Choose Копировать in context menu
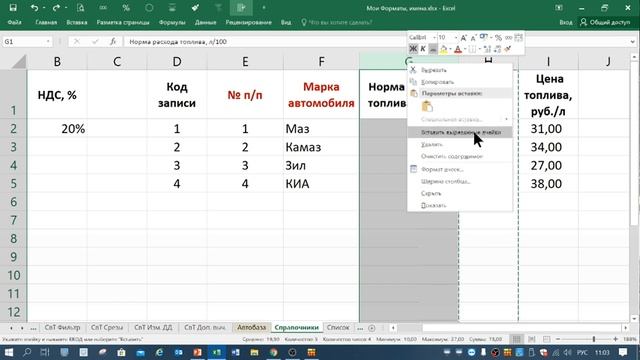This screenshot has width=640, height=360. [437, 82]
